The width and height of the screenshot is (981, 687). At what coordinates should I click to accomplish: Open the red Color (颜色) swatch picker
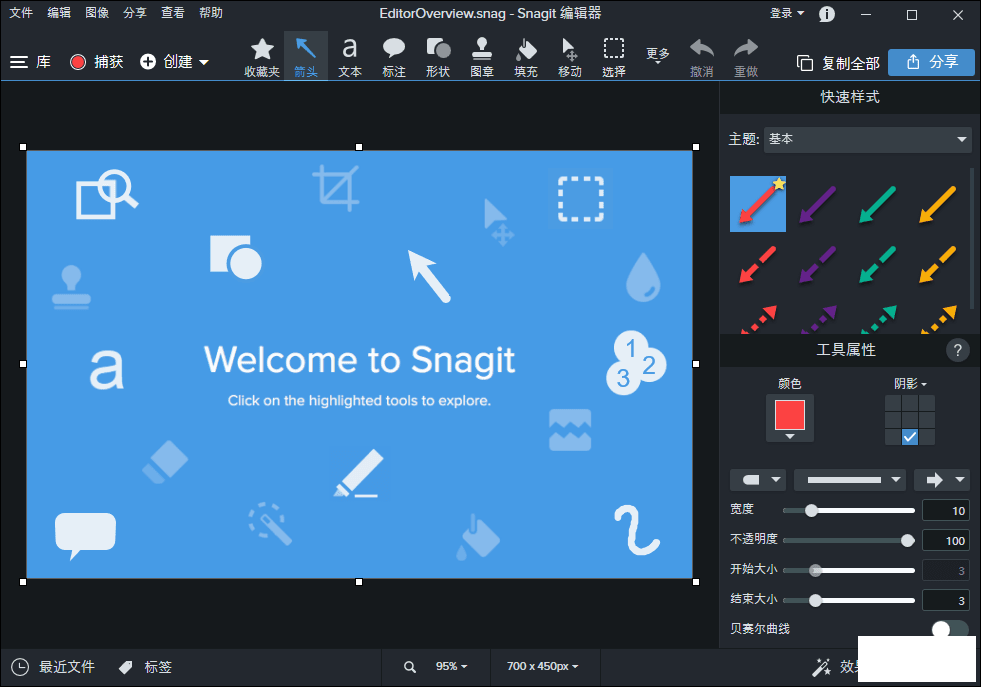coord(790,418)
